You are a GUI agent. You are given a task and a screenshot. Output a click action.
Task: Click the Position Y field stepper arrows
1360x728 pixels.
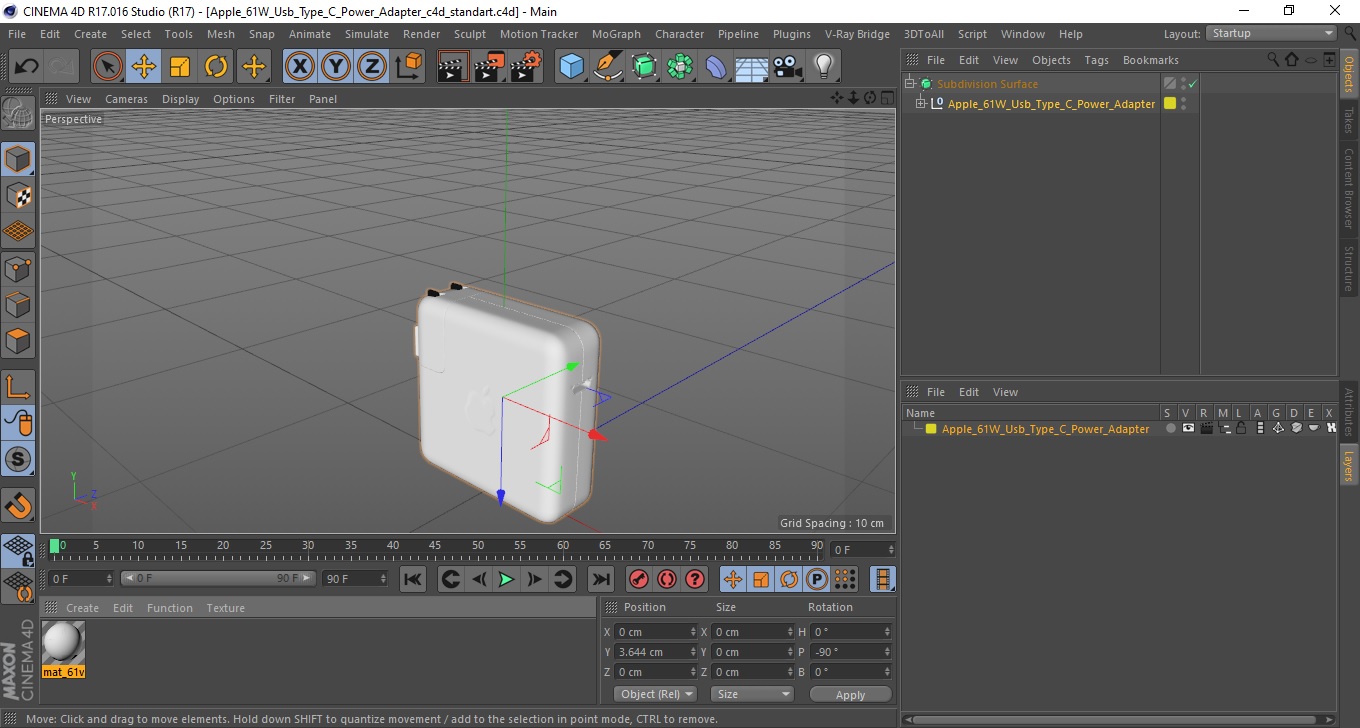pyautogui.click(x=693, y=652)
